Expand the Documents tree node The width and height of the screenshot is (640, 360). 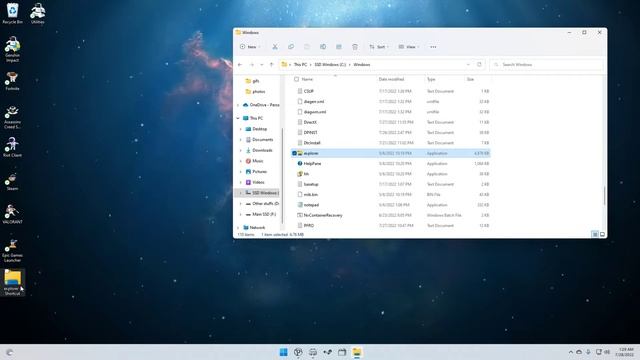tap(240, 140)
